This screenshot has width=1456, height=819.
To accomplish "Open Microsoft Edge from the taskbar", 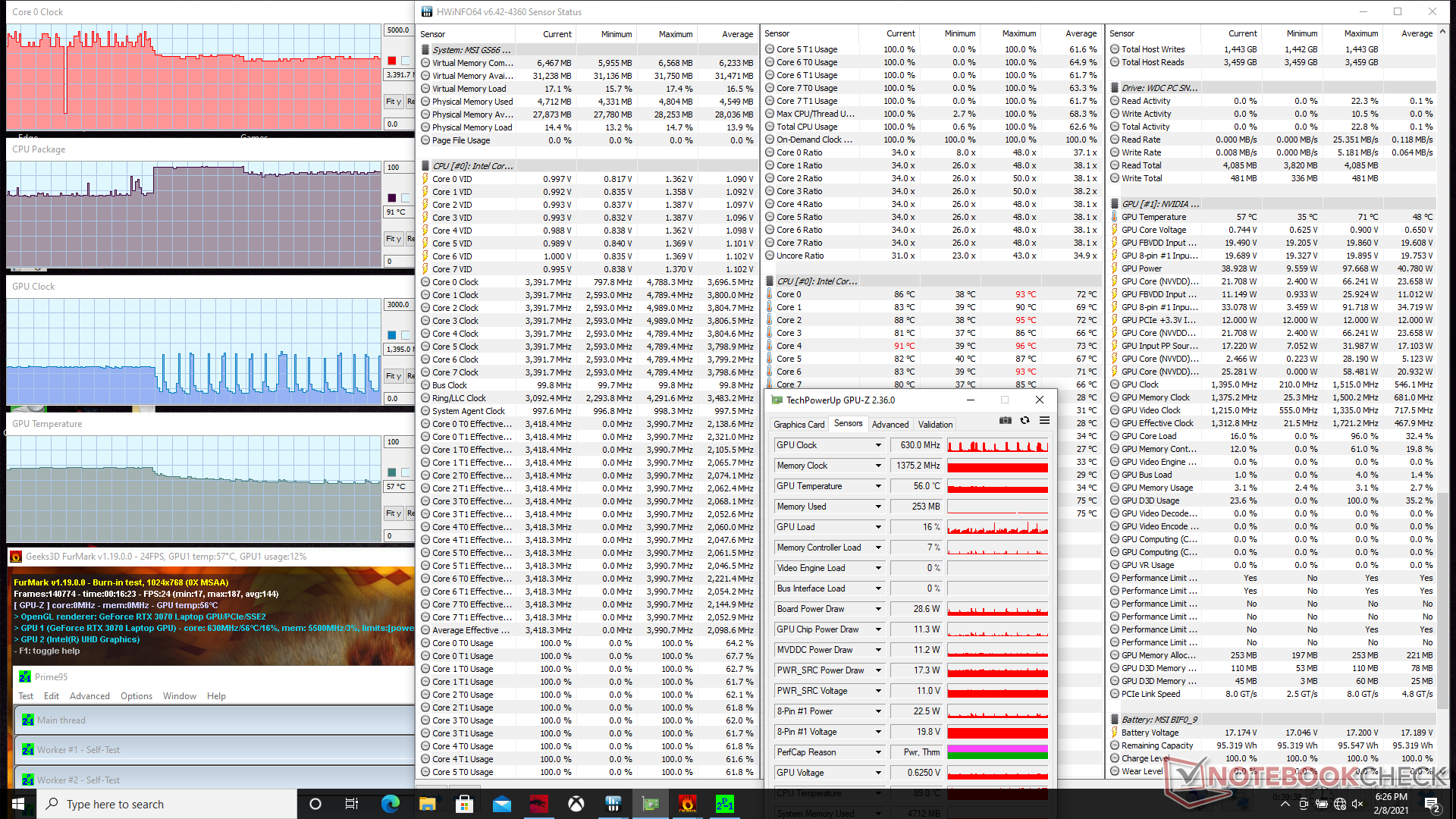I will [x=390, y=804].
